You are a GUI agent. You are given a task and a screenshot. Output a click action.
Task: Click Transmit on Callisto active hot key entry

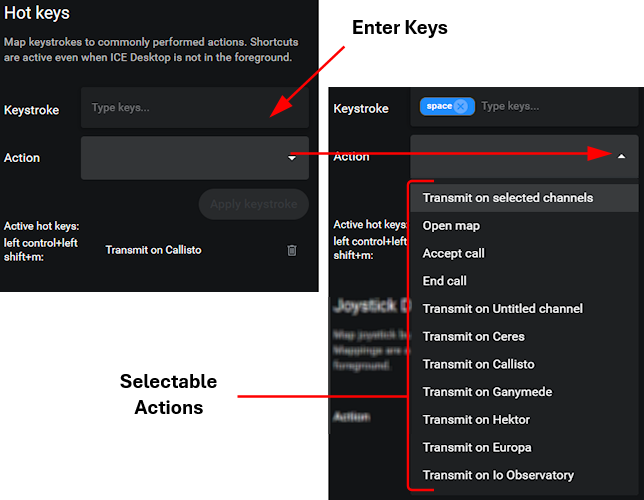tap(153, 250)
